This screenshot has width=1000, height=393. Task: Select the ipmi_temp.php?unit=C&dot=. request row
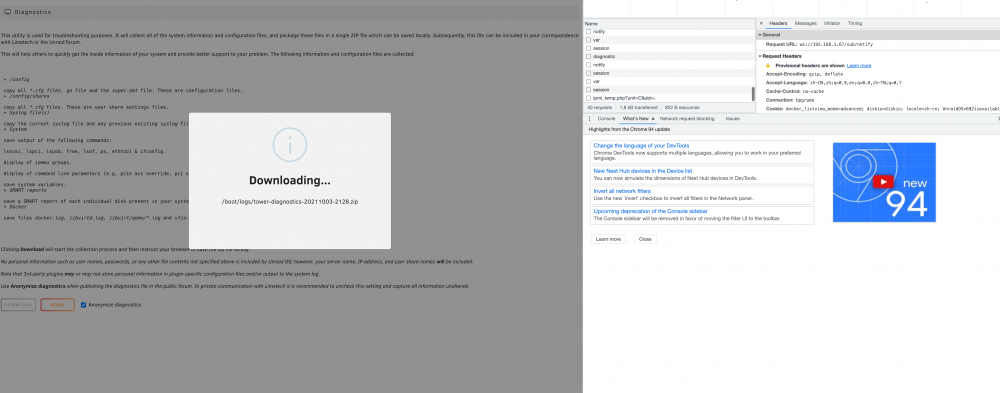pyautogui.click(x=624, y=98)
